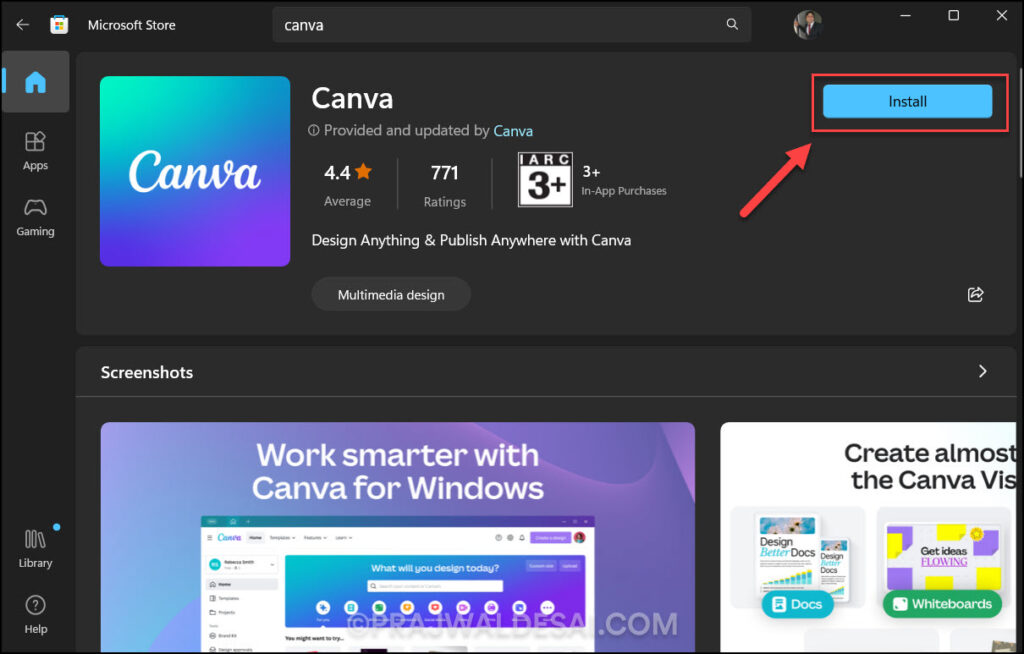Go back with the arrow icon
Image resolution: width=1024 pixels, height=654 pixels.
point(23,25)
